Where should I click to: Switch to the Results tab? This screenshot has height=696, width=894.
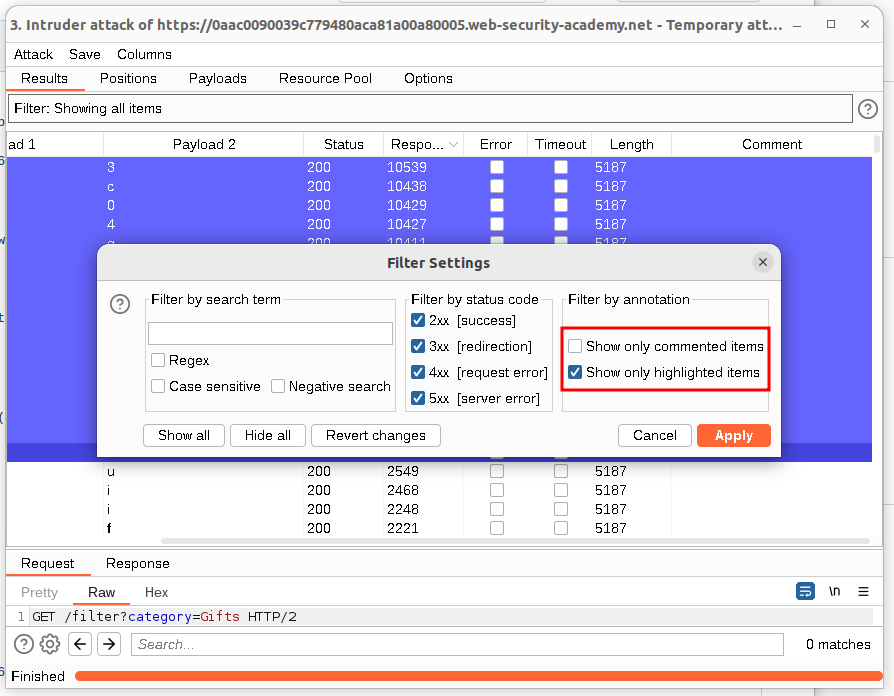point(44,78)
